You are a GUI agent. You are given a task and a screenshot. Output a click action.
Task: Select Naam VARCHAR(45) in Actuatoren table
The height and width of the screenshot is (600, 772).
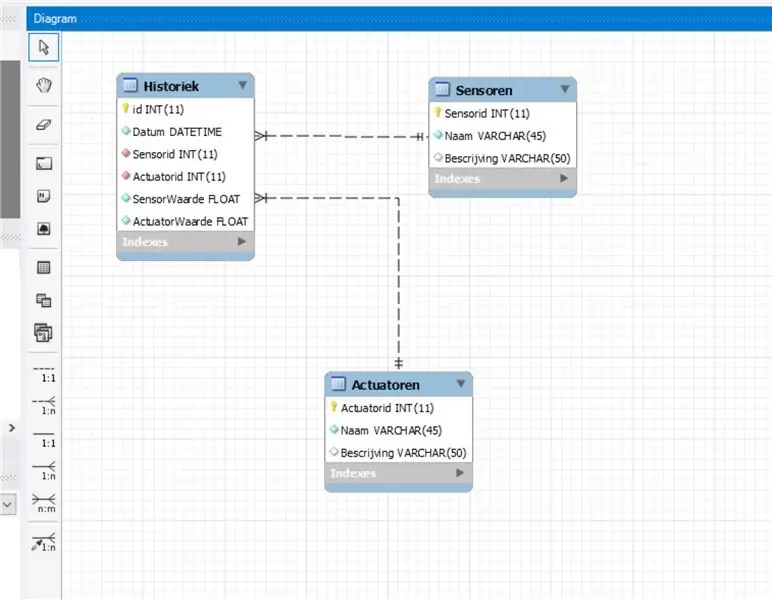coord(398,431)
